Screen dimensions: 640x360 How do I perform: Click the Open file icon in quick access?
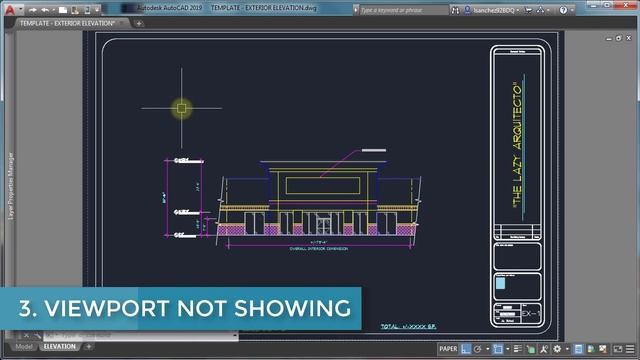point(75,10)
